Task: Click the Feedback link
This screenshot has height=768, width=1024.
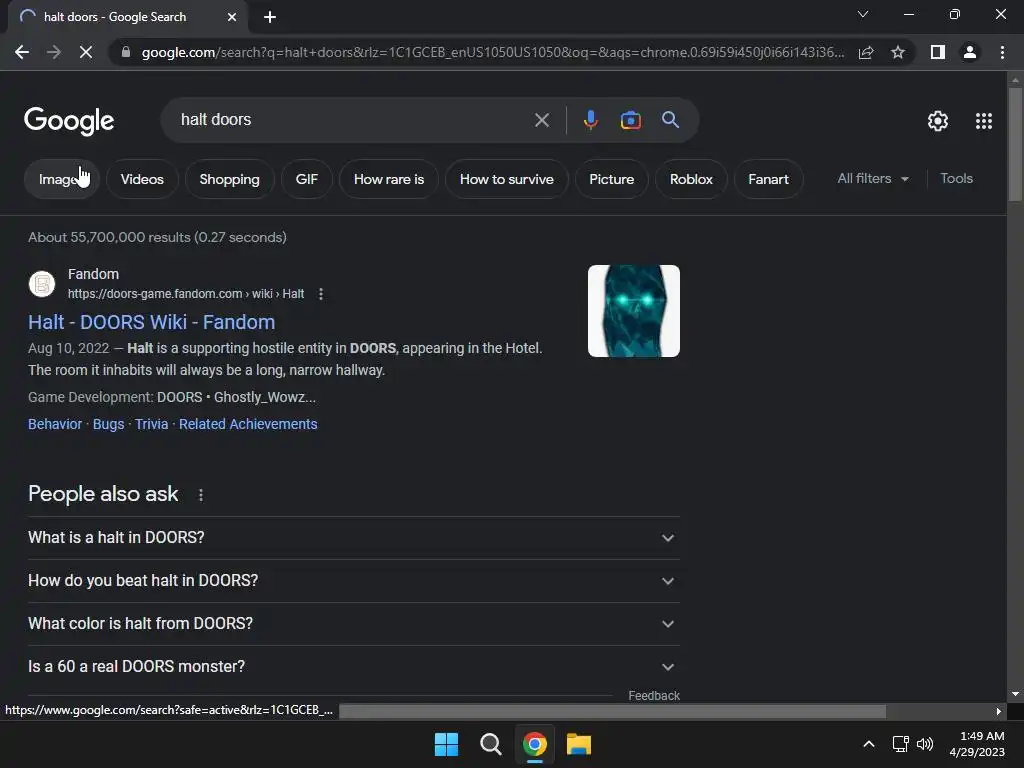Action: [654, 696]
